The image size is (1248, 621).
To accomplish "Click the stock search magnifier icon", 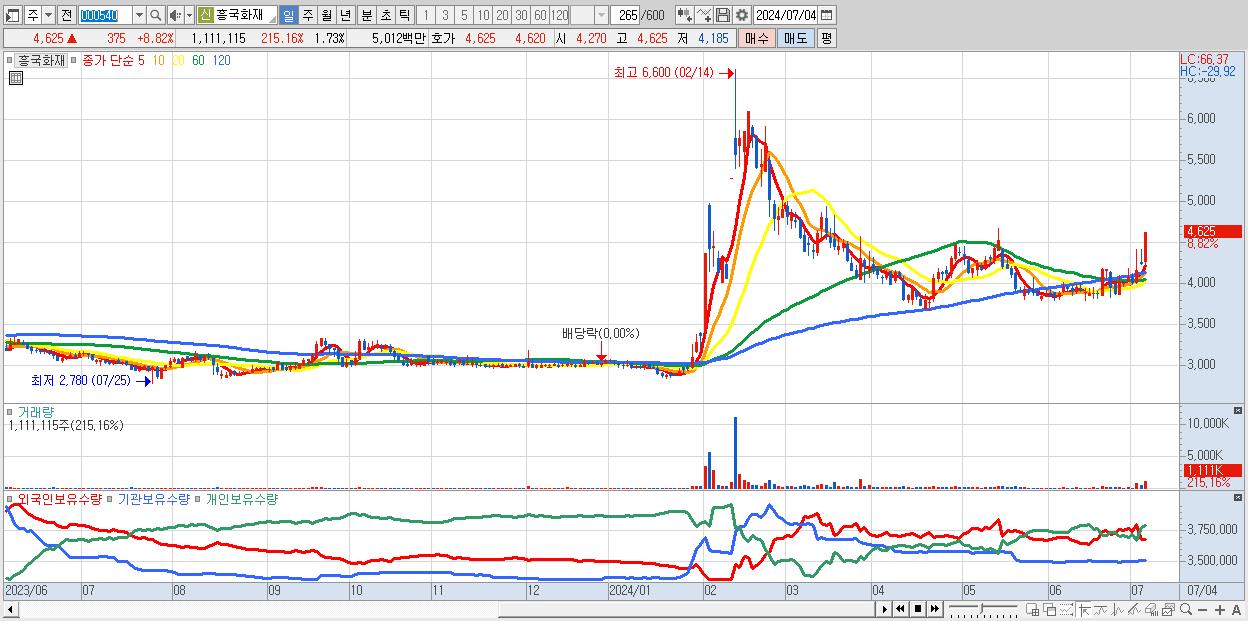I will (156, 16).
